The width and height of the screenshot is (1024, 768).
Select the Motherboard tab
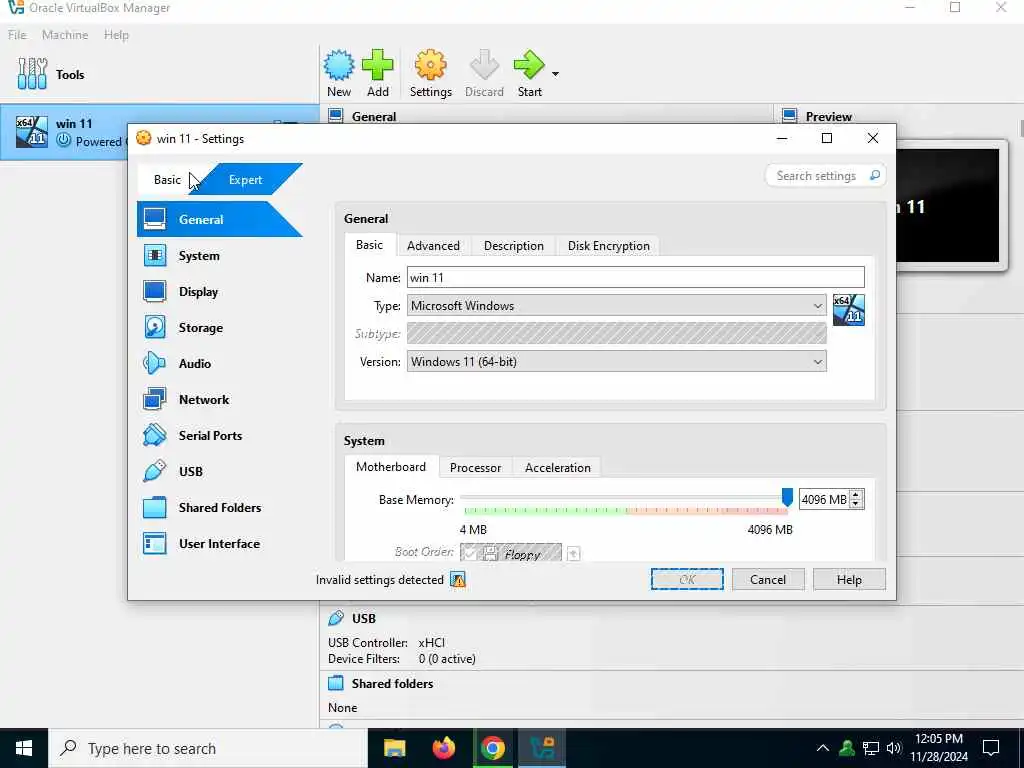pyautogui.click(x=391, y=467)
